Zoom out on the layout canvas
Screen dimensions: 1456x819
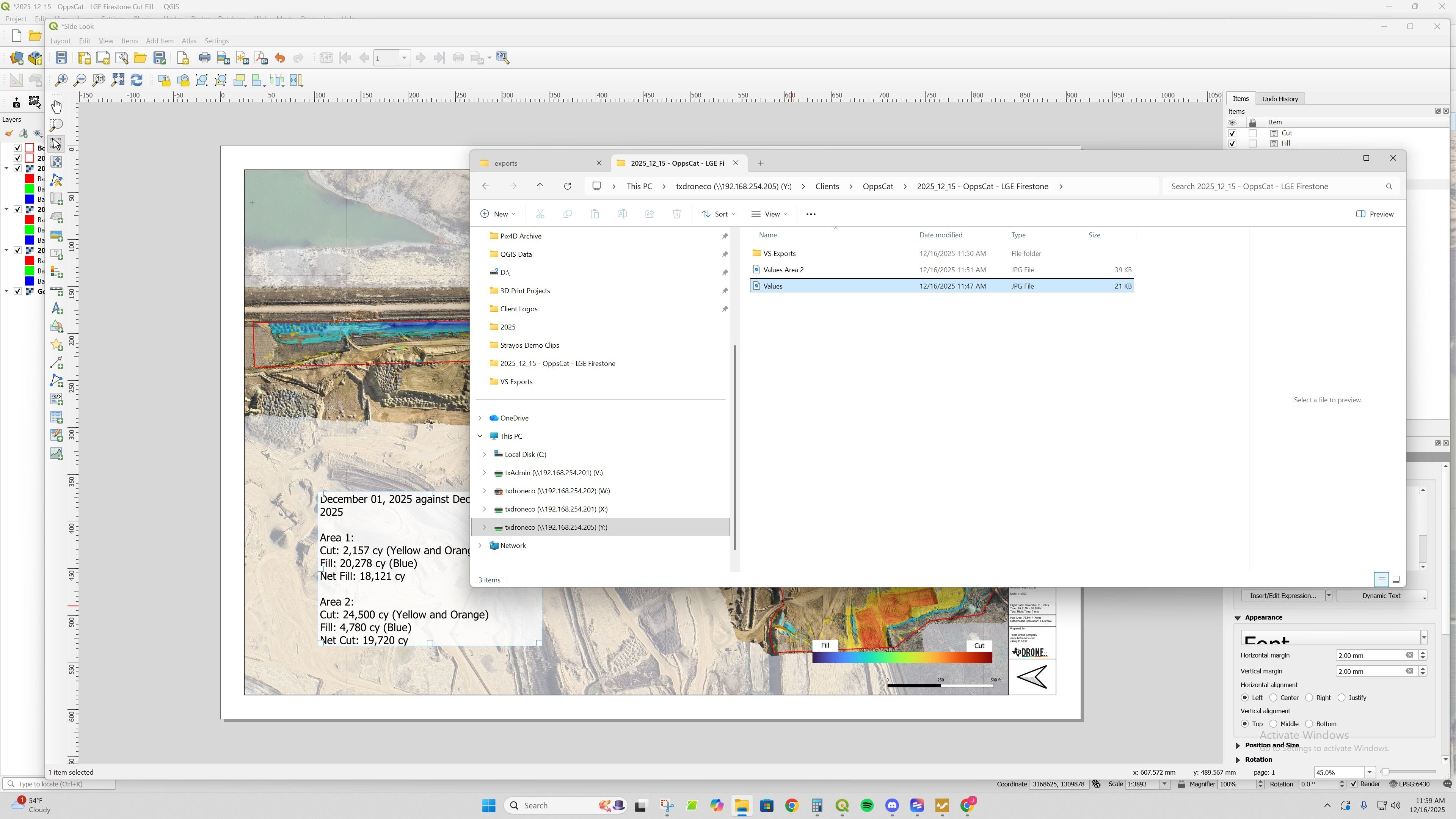[80, 80]
